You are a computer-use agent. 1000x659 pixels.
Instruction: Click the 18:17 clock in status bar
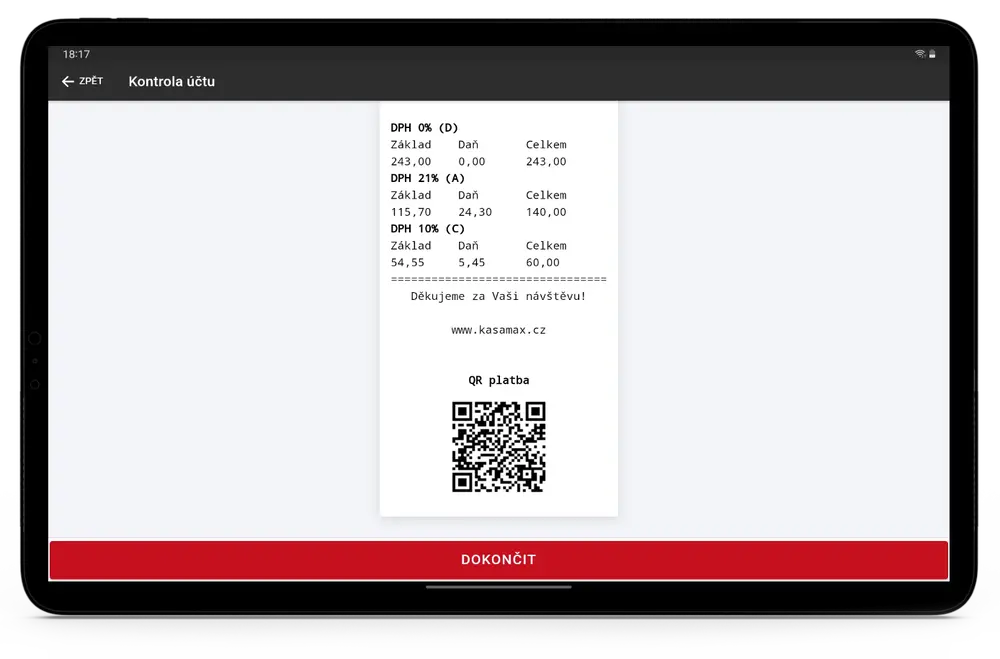pos(77,54)
